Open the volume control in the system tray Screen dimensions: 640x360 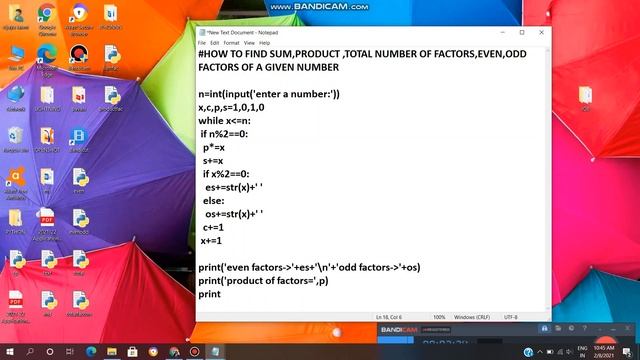point(568,352)
